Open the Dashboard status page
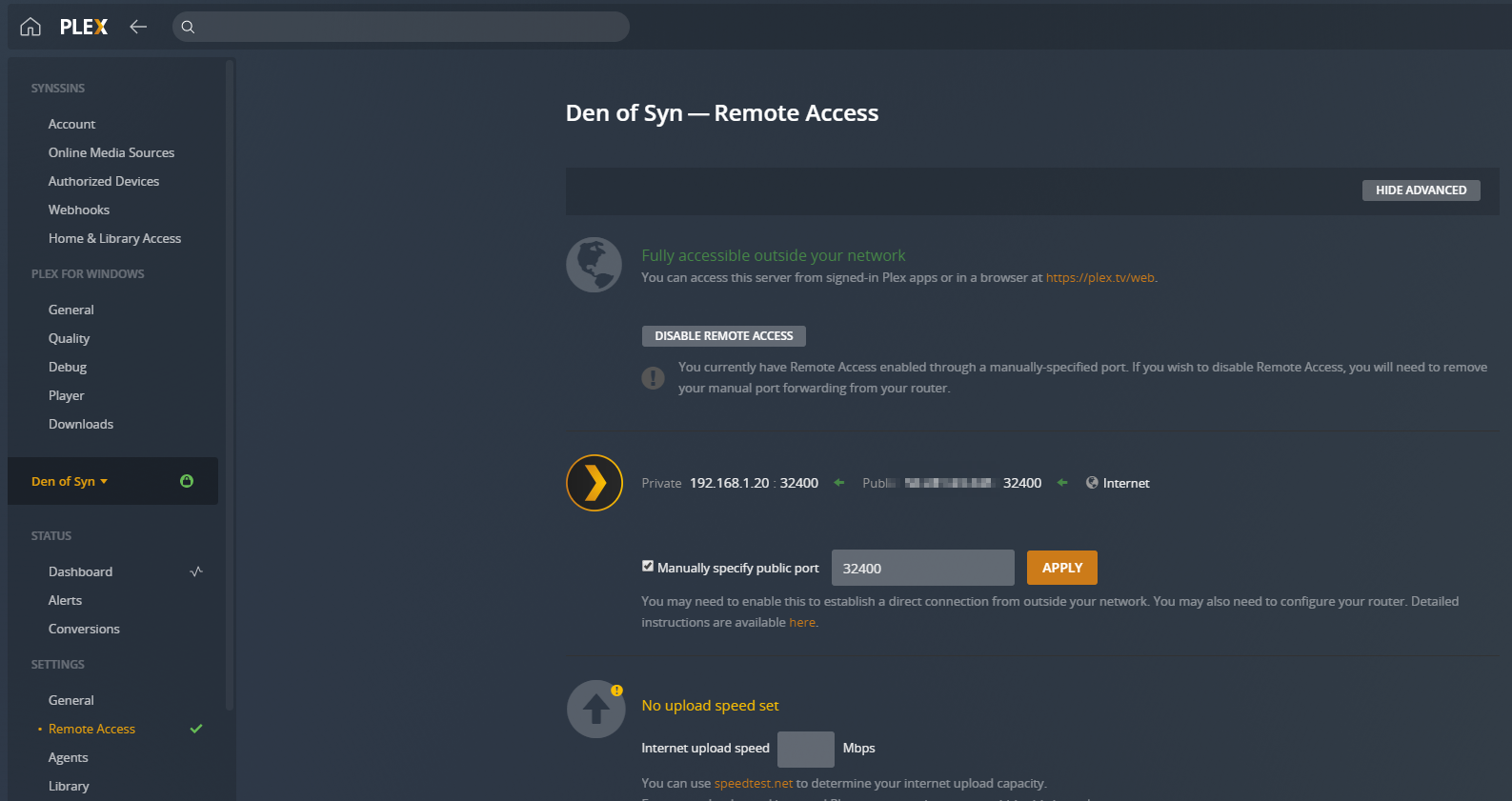This screenshot has width=1512, height=801. click(81, 571)
